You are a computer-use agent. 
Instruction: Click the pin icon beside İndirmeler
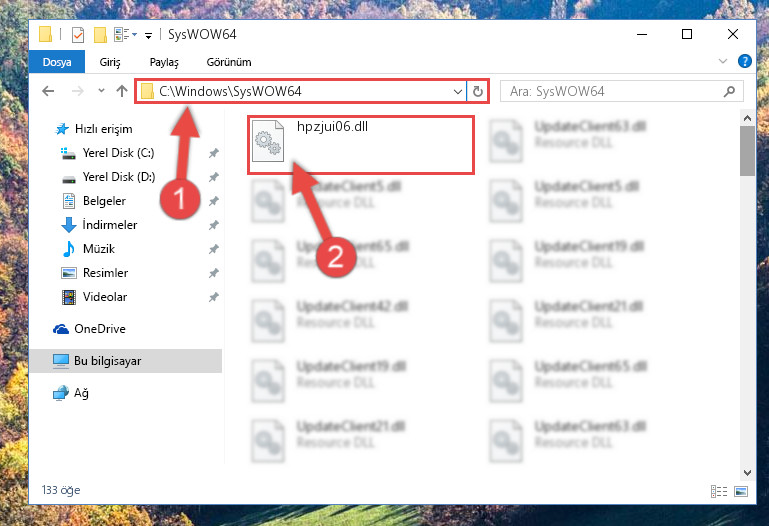pyautogui.click(x=213, y=225)
